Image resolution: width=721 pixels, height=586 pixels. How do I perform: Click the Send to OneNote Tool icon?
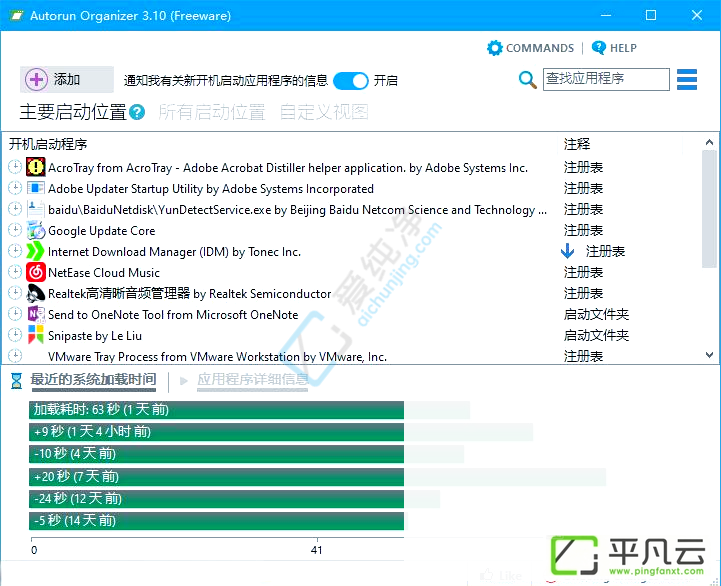pos(35,314)
